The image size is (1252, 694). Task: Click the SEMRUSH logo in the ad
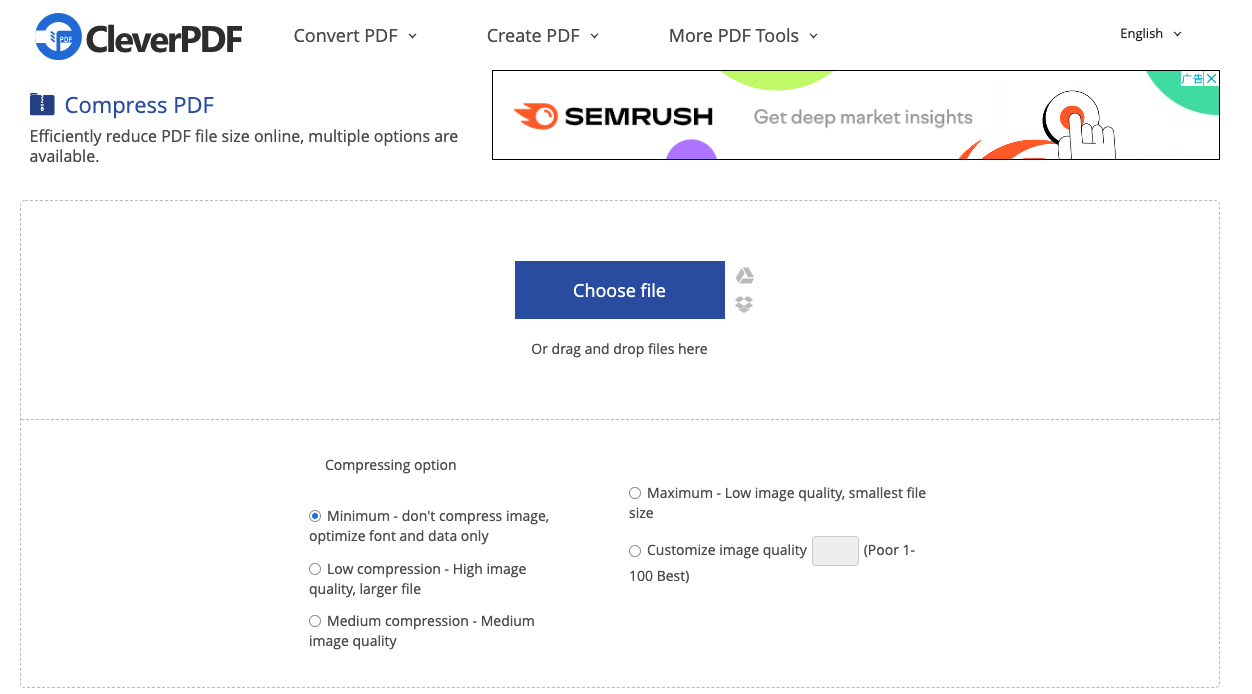pos(614,115)
